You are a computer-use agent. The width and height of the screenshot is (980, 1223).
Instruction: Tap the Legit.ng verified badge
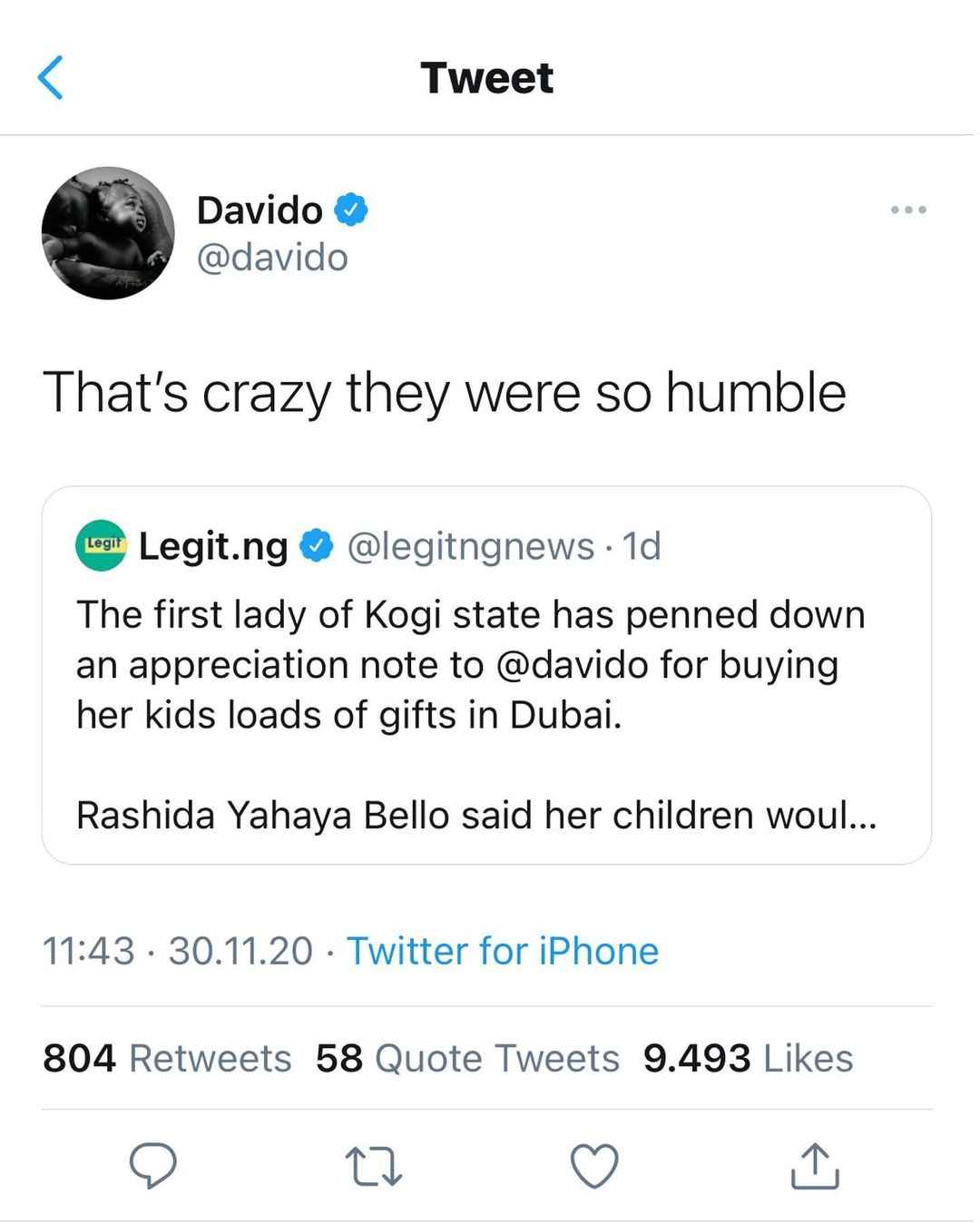click(x=316, y=546)
